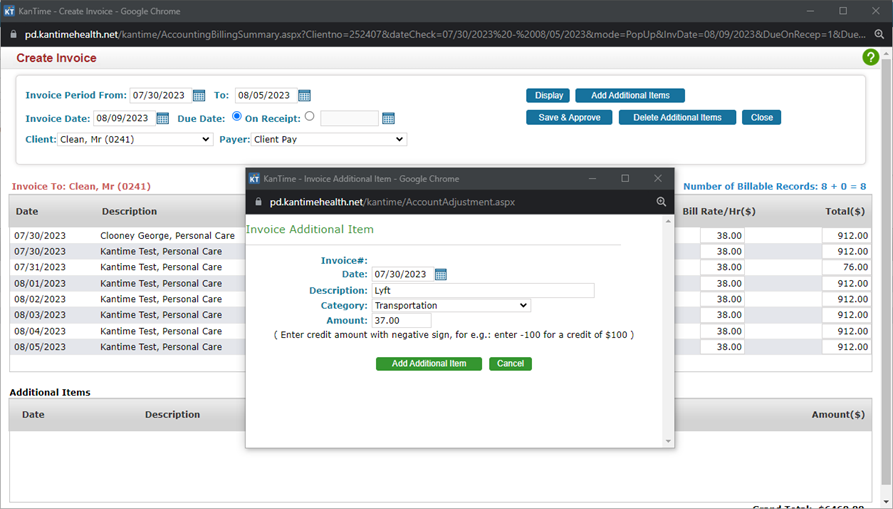Cancel the Invoice Additional Item dialog
This screenshot has height=509, width=893.
click(x=510, y=364)
